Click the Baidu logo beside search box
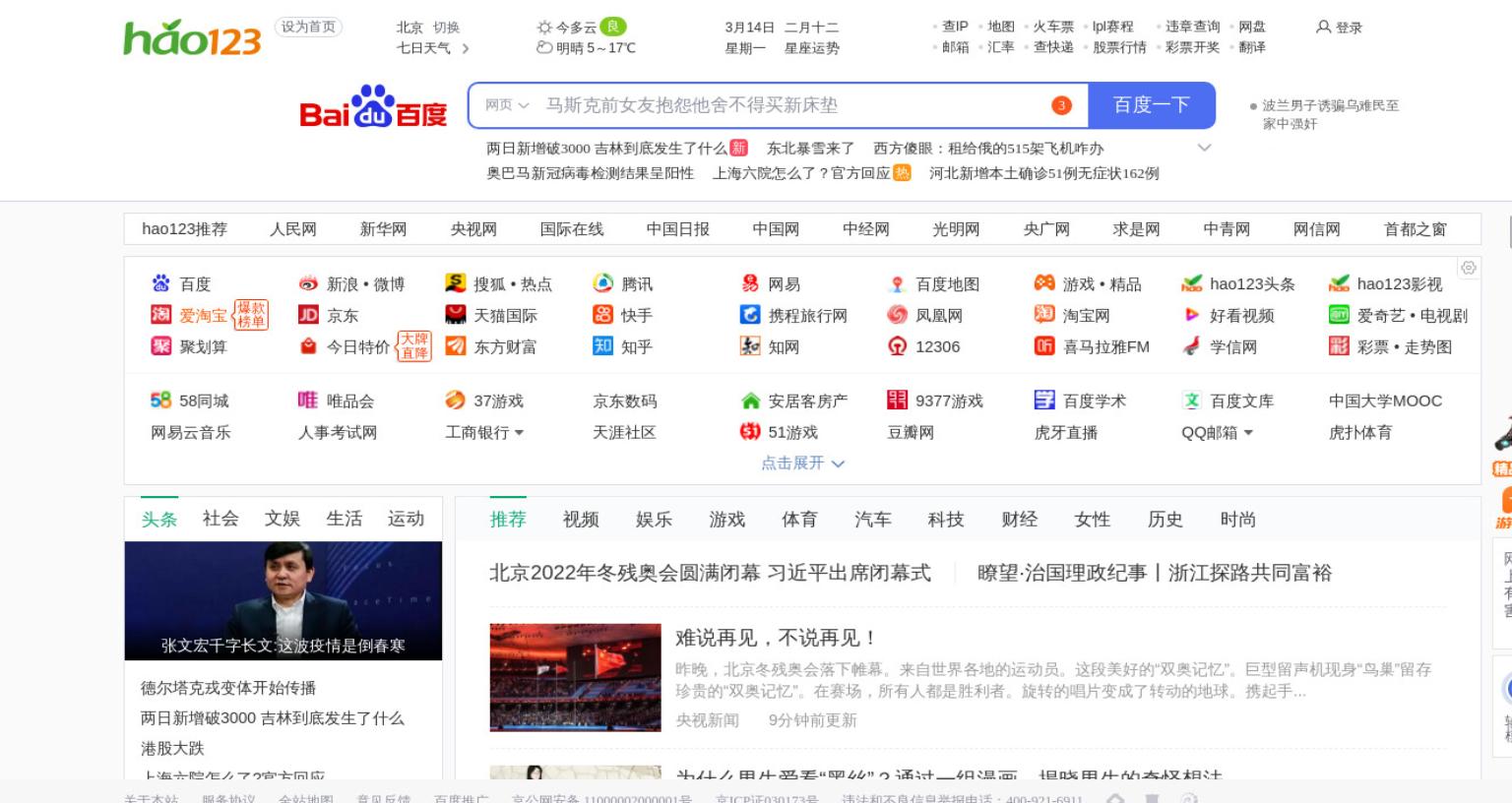The image size is (1512, 803). pos(373,106)
